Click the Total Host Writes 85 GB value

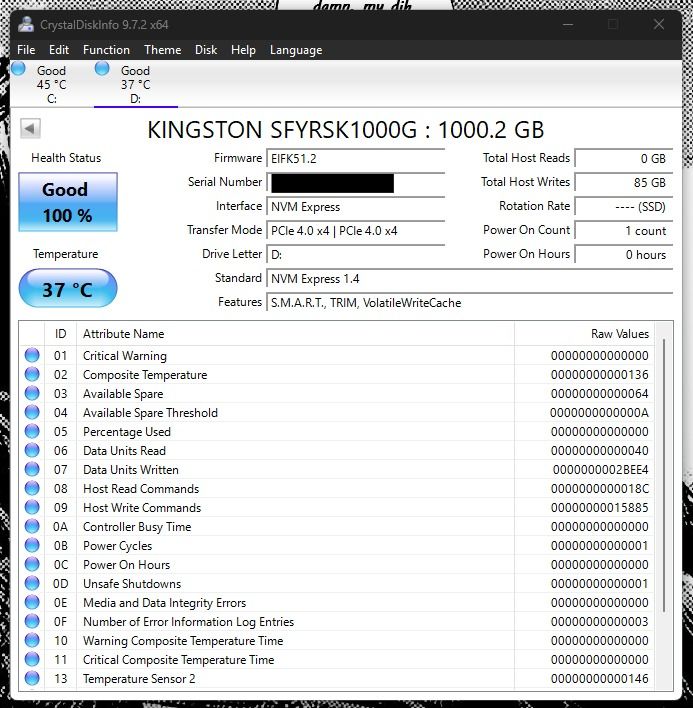click(x=624, y=182)
